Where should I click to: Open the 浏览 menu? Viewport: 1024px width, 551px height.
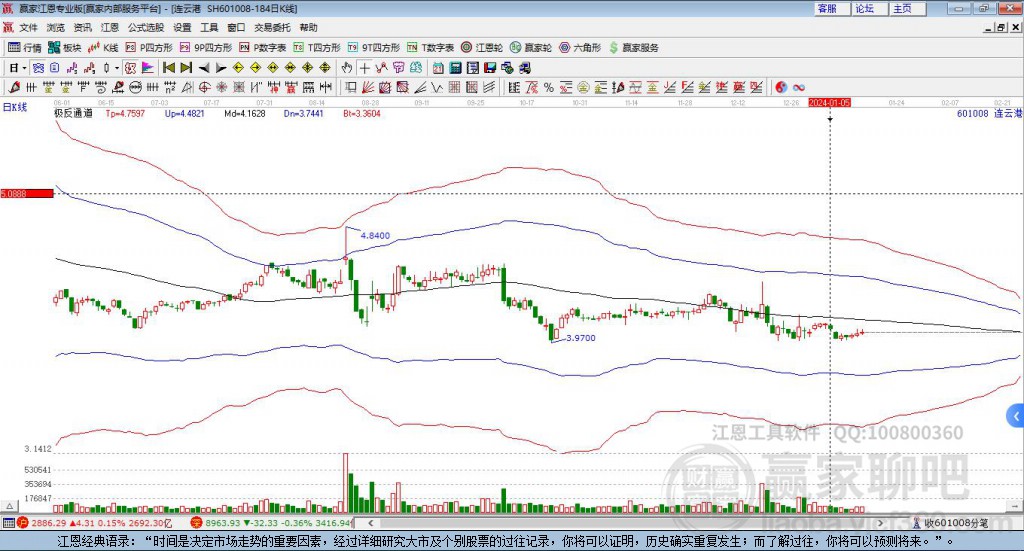pyautogui.click(x=56, y=27)
